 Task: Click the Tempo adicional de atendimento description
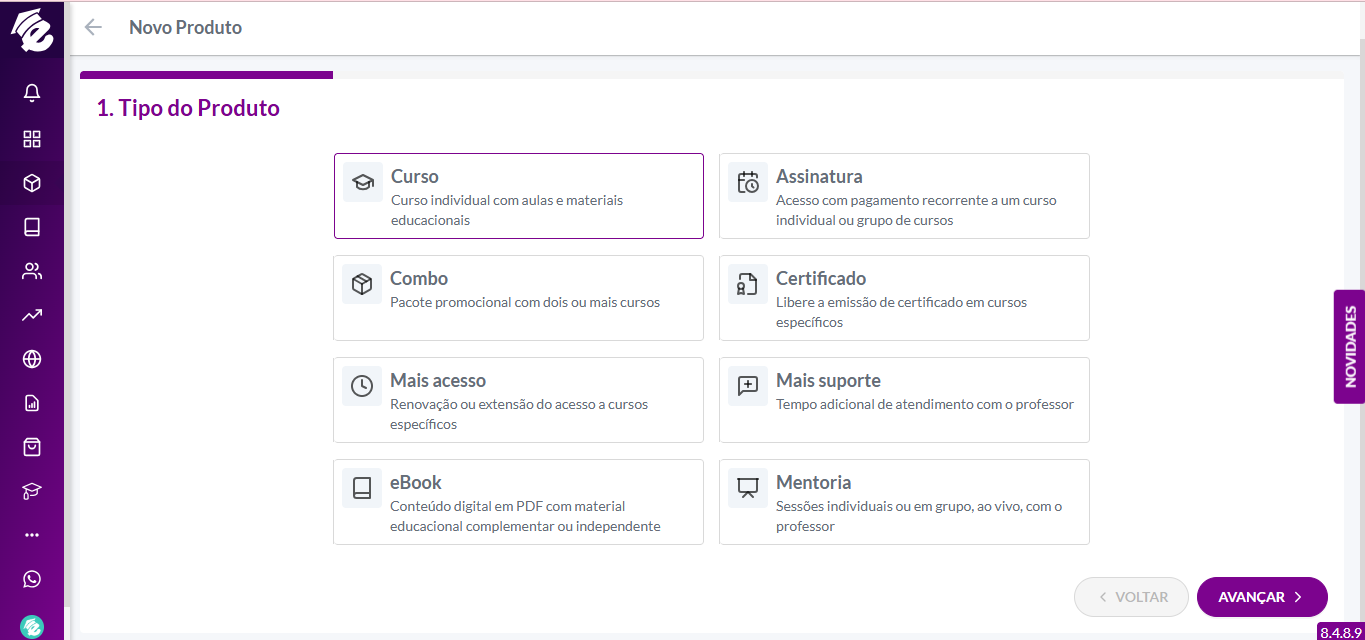point(925,404)
